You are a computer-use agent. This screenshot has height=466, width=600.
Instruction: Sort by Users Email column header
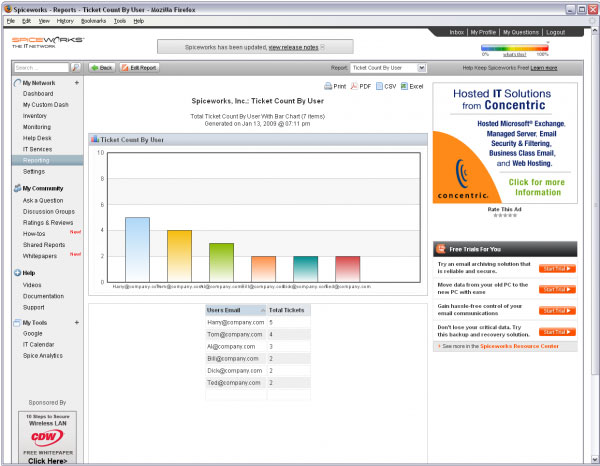pos(235,310)
